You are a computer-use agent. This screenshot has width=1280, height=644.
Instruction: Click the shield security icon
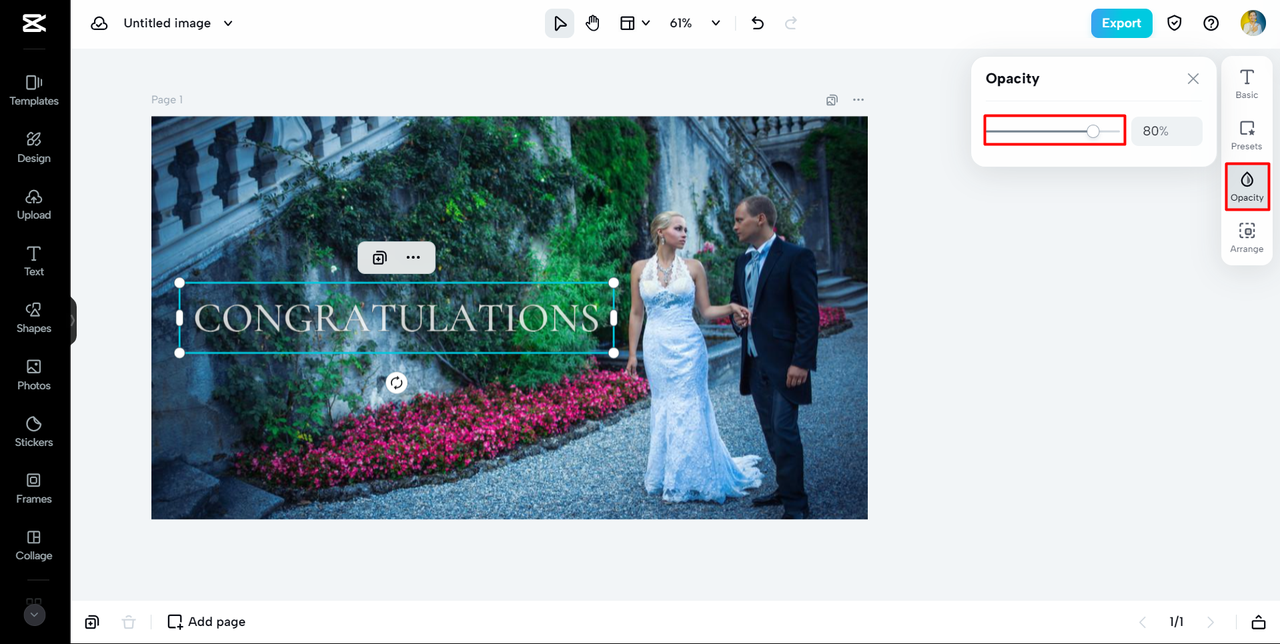1175,23
